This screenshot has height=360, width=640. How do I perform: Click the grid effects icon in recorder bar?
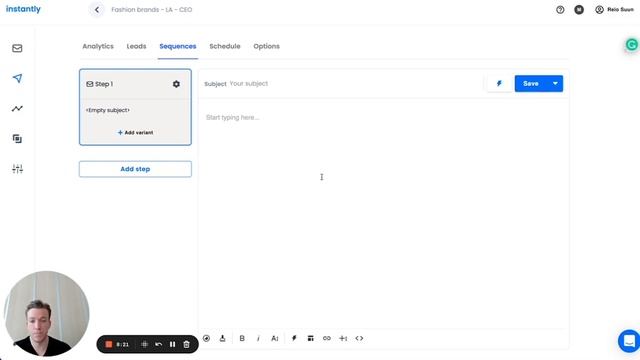(x=144, y=344)
